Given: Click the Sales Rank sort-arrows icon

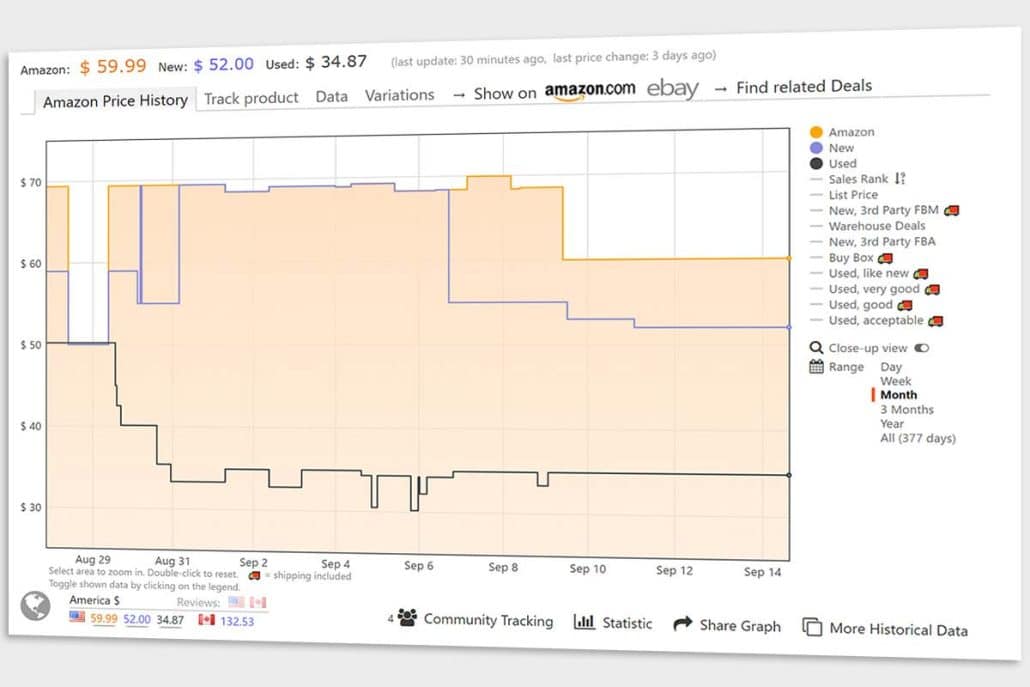Looking at the screenshot, I should coord(900,178).
